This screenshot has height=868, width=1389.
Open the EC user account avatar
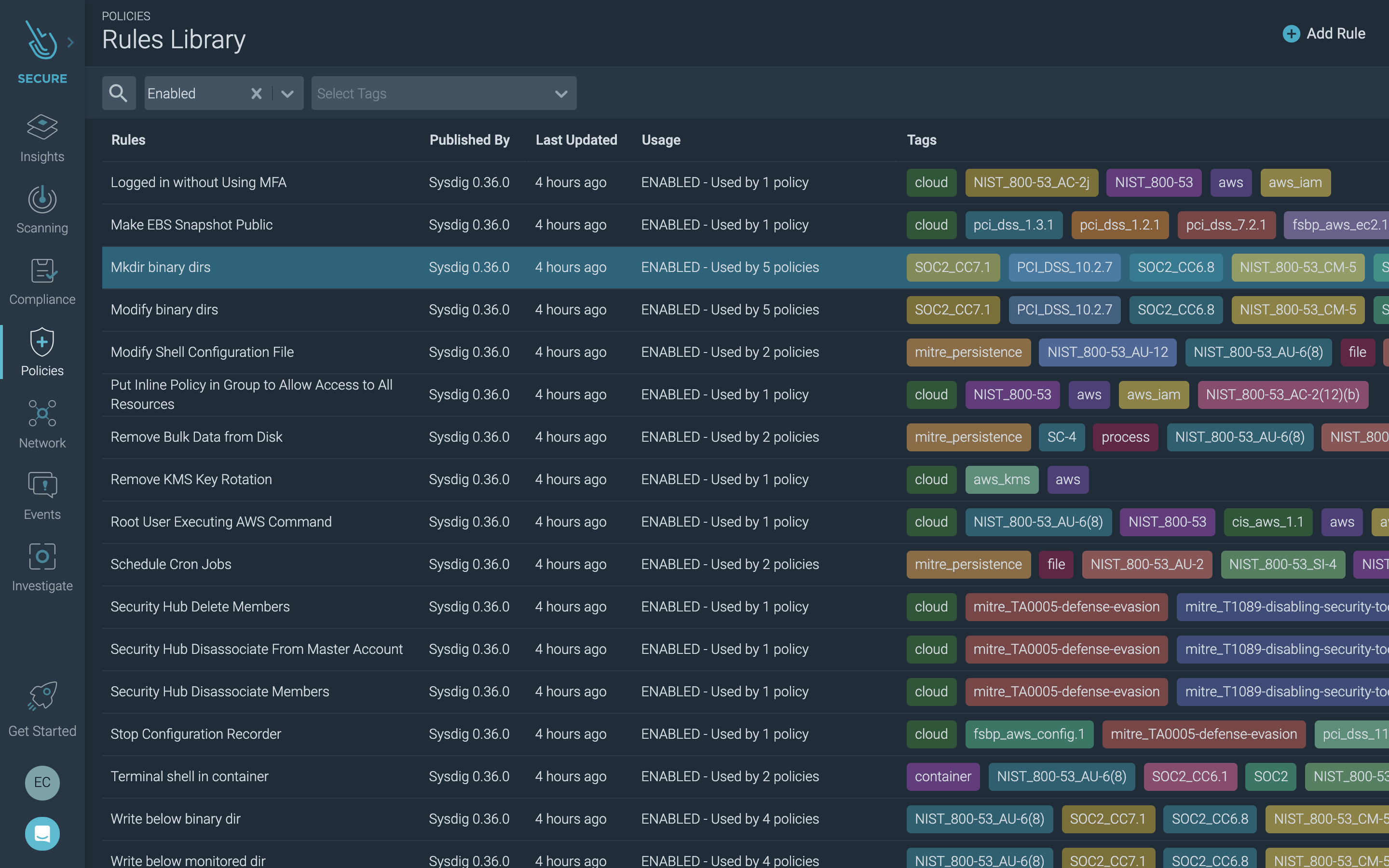[x=42, y=783]
